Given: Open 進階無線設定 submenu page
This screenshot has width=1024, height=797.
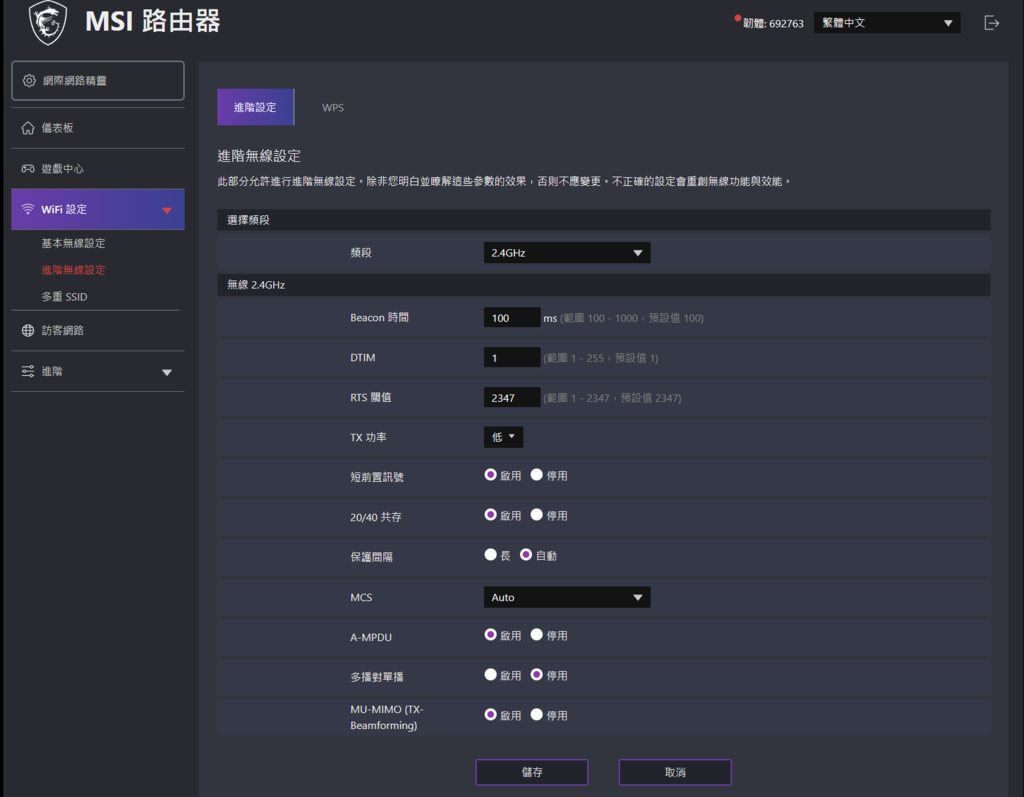Looking at the screenshot, I should 73,270.
